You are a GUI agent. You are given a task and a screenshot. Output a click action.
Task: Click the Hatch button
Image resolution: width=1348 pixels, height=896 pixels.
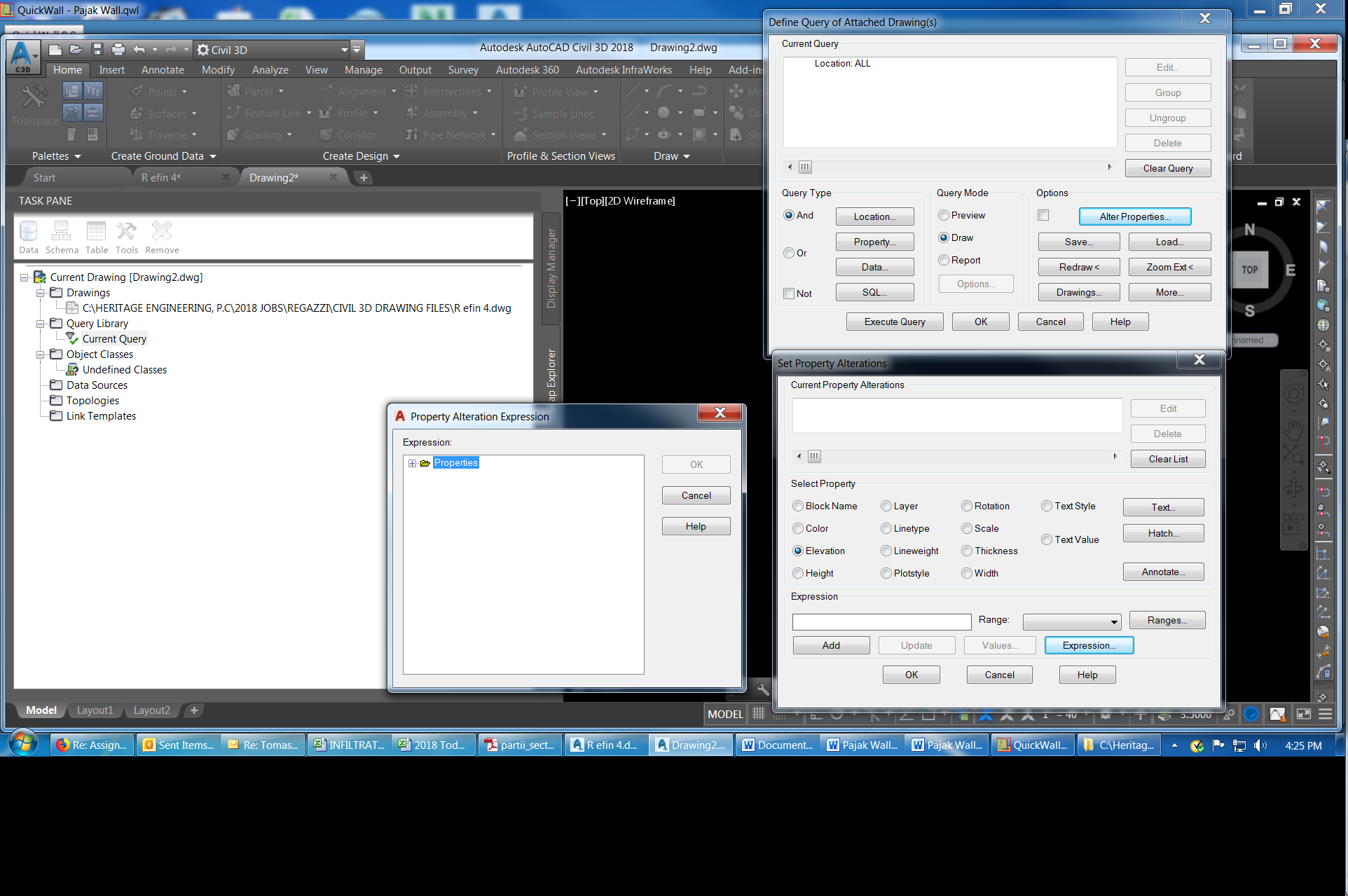[1162, 533]
